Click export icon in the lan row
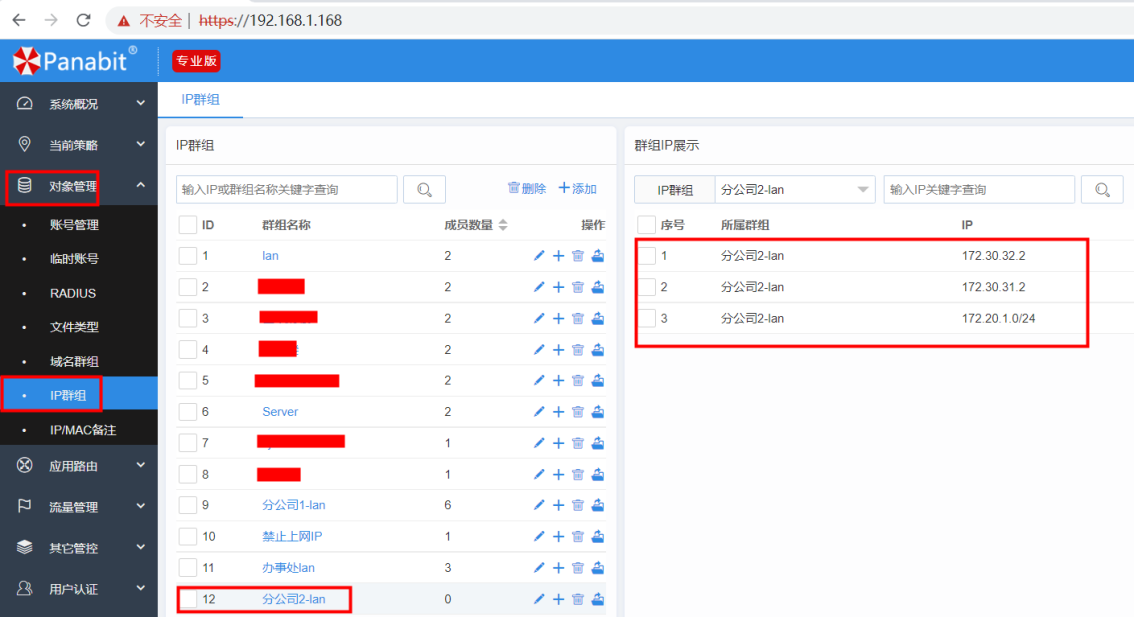The width and height of the screenshot is (1134, 618). click(598, 256)
